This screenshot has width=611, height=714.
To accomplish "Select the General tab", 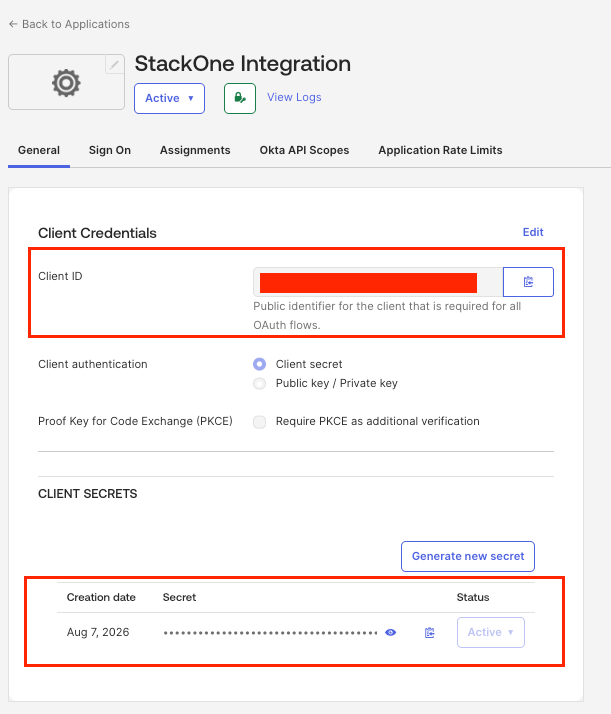I will (x=39, y=150).
